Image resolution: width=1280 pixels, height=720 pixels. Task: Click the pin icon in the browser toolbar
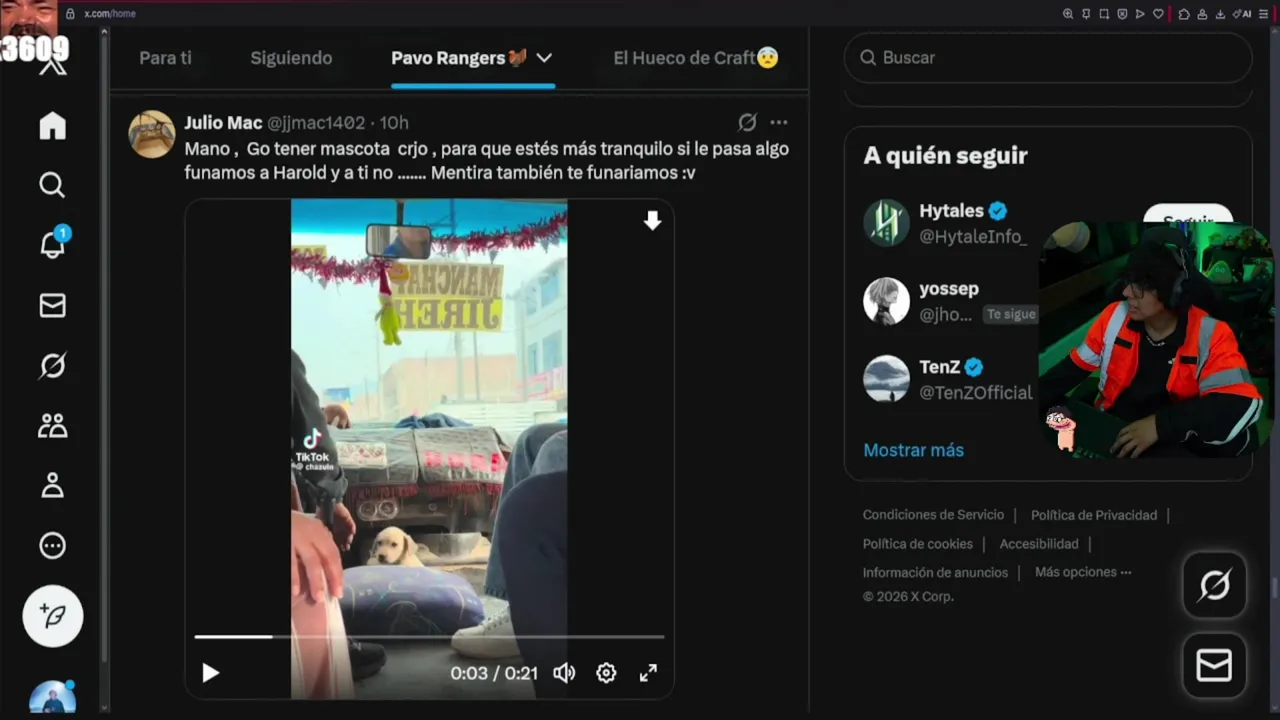[x=1086, y=14]
